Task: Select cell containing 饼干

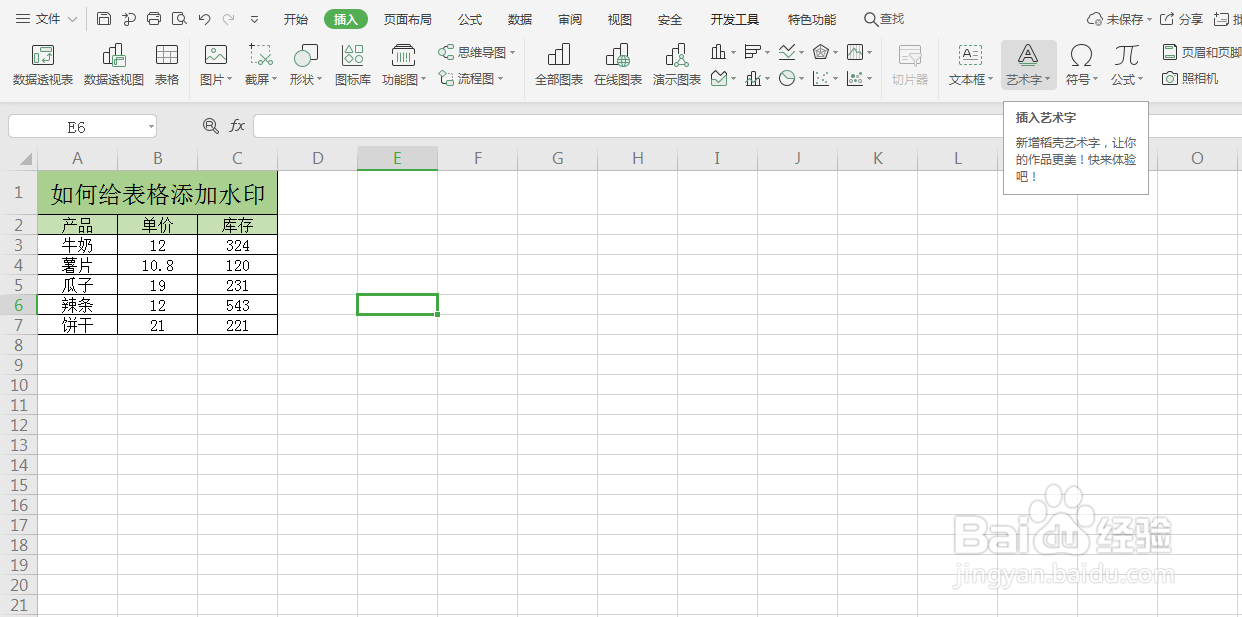Action: point(77,325)
